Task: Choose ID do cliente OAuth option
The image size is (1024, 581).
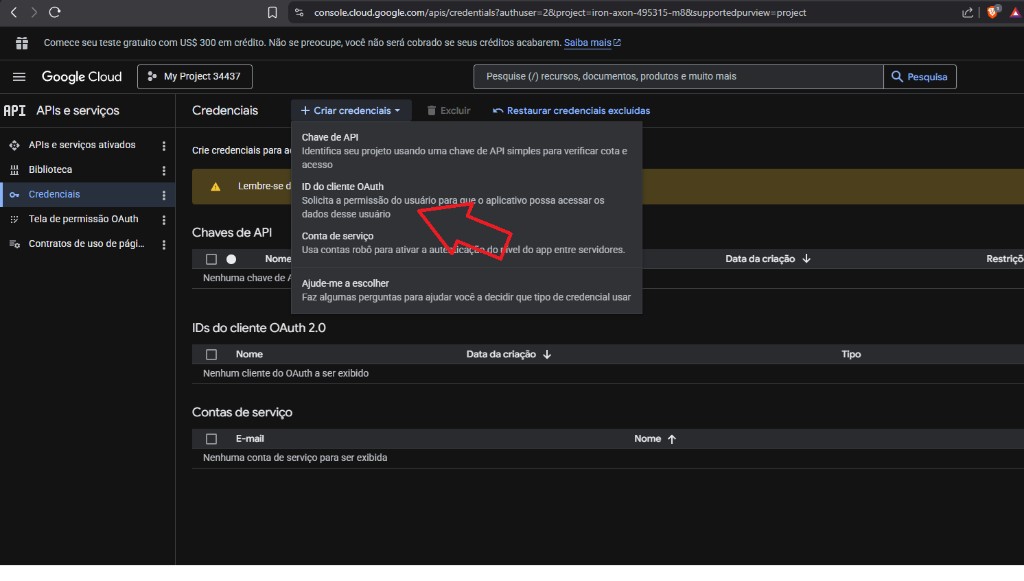Action: pyautogui.click(x=466, y=200)
